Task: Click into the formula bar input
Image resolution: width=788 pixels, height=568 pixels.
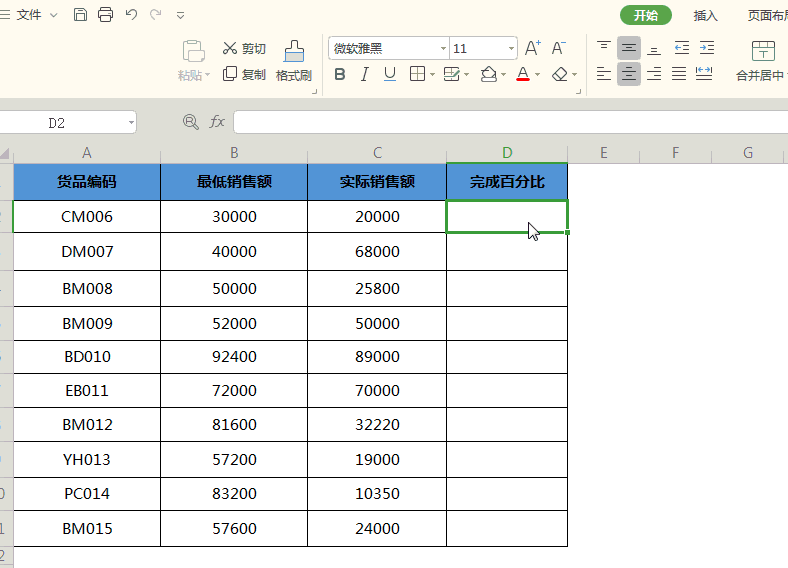Action: pos(510,122)
